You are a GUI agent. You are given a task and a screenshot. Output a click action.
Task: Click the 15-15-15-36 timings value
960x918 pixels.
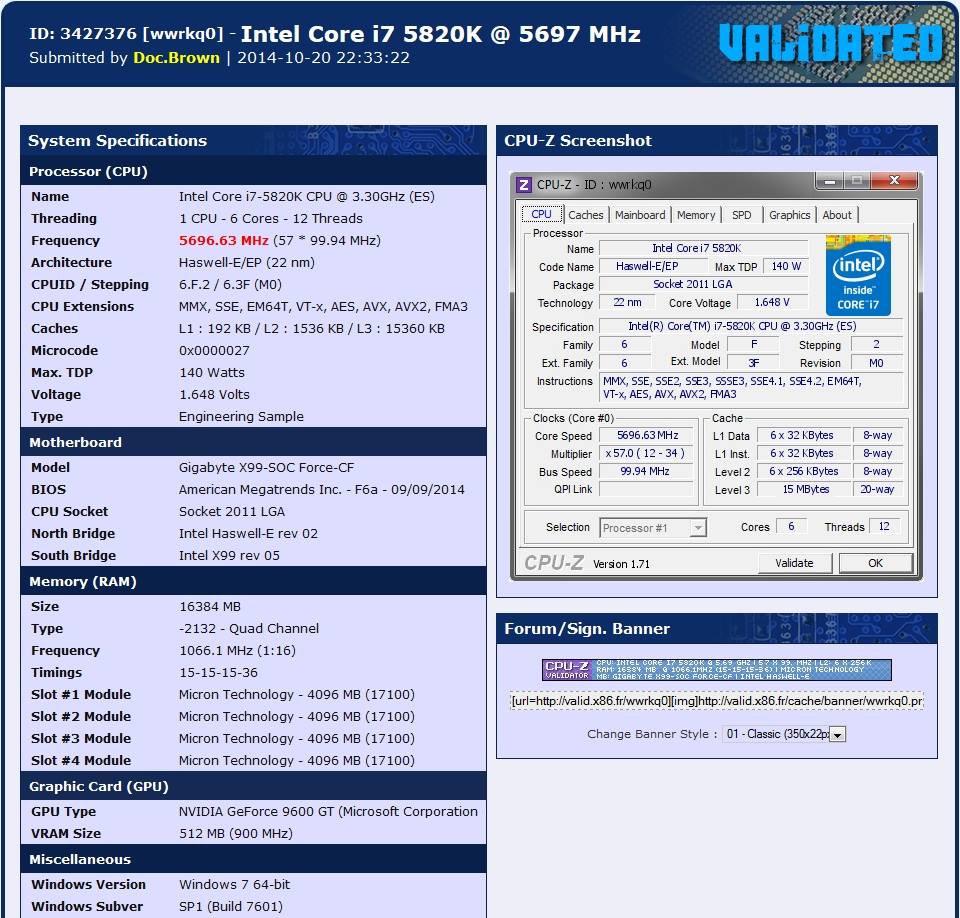219,673
